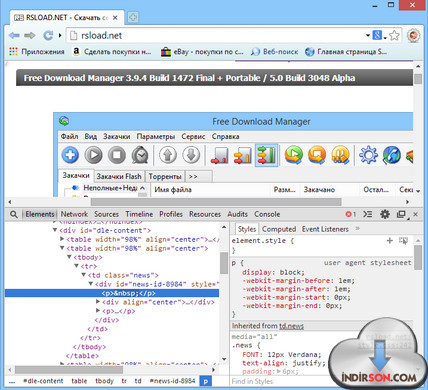Click the DevTools dock-side icon
The image size is (428, 390).
point(401,214)
